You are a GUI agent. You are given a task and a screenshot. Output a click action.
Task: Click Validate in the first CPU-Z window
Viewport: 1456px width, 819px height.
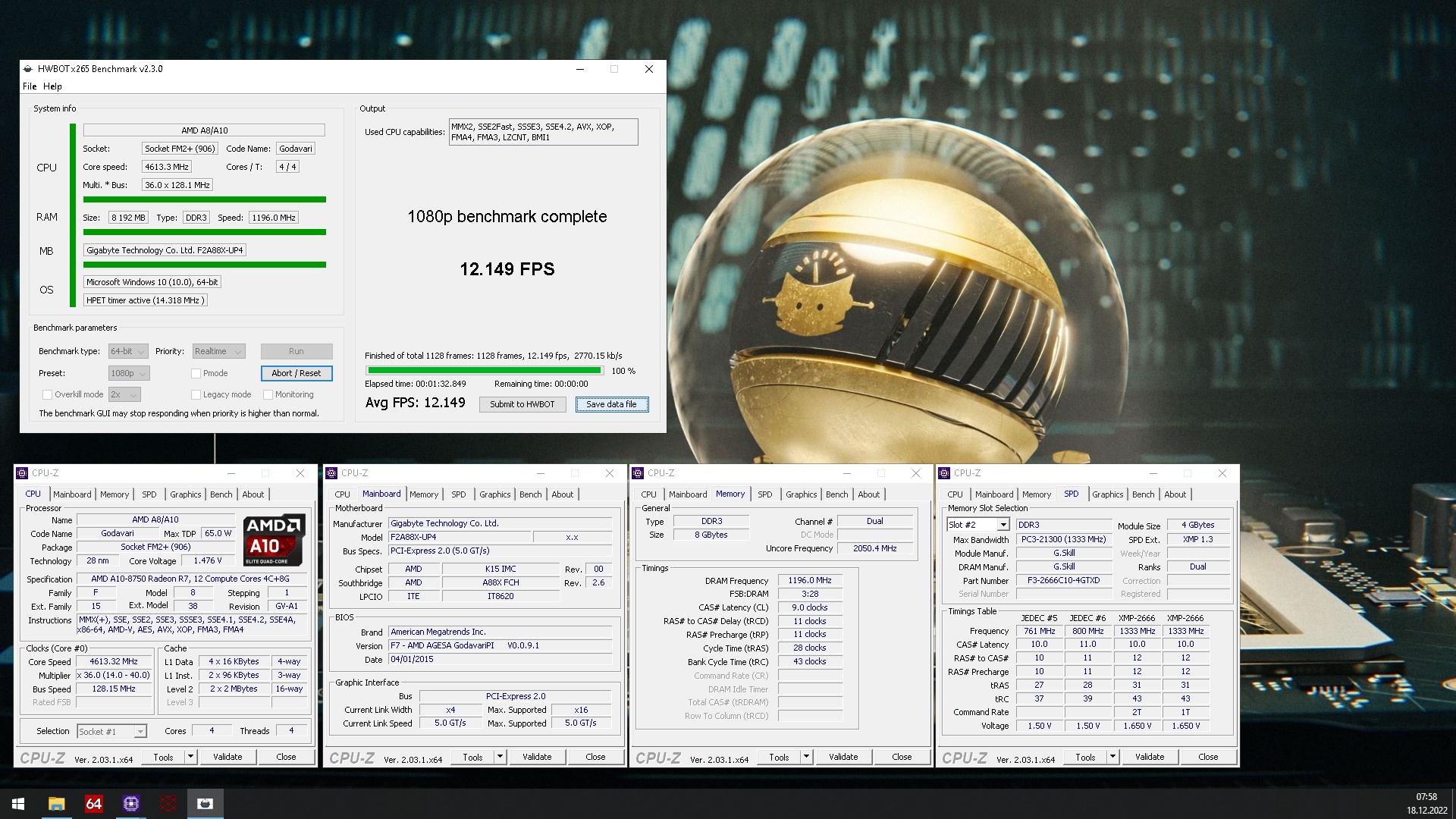point(227,757)
